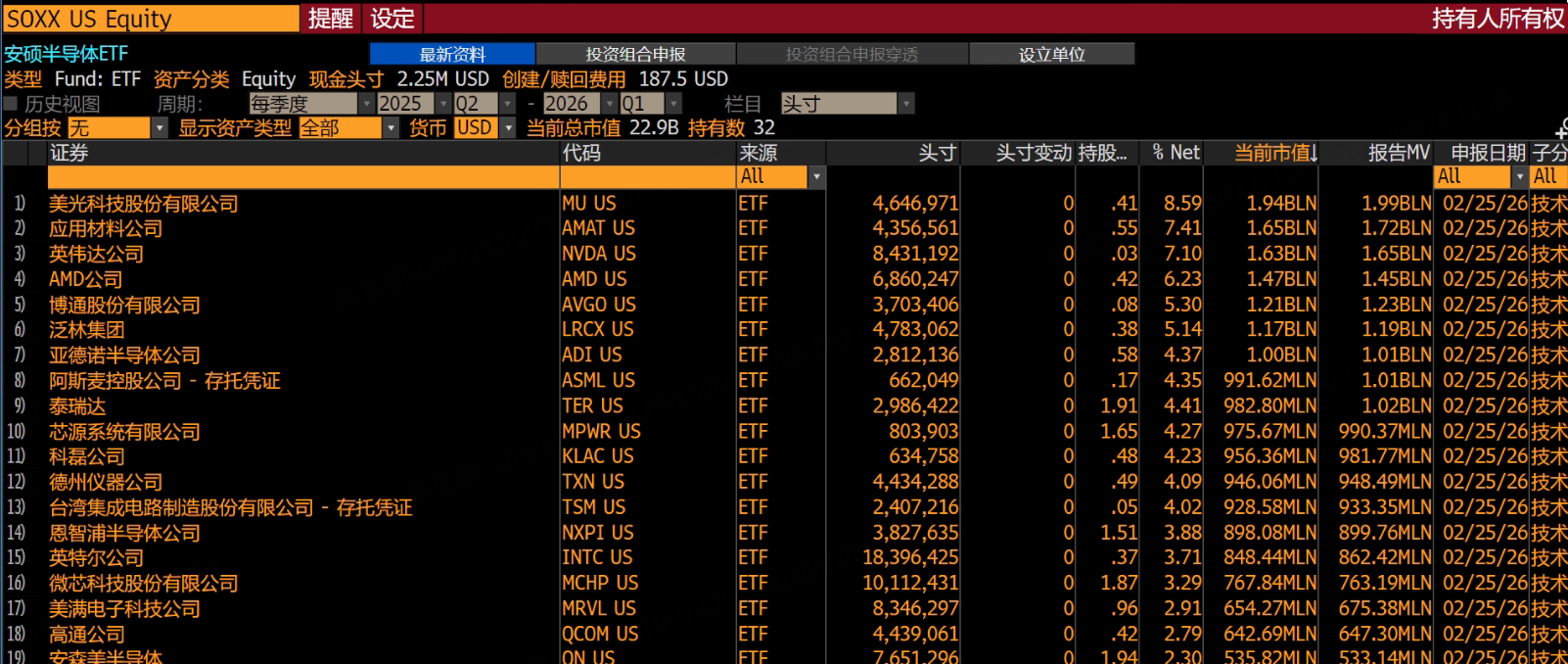Sort by the 报告MV column header
The height and width of the screenshot is (664, 1568).
click(x=1376, y=153)
